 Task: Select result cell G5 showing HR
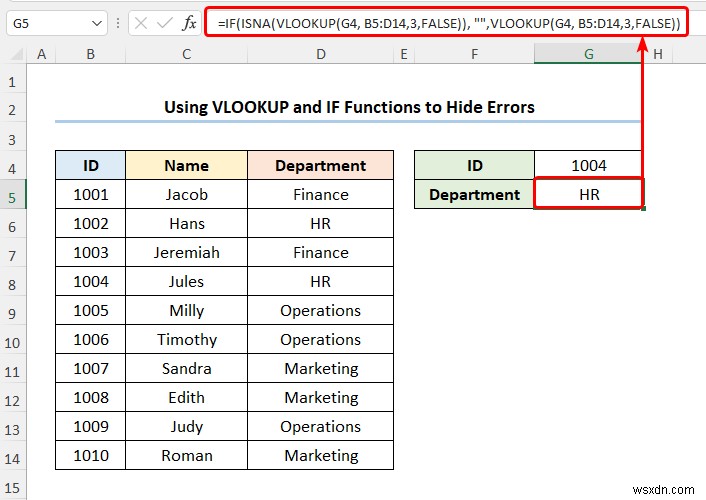point(588,194)
